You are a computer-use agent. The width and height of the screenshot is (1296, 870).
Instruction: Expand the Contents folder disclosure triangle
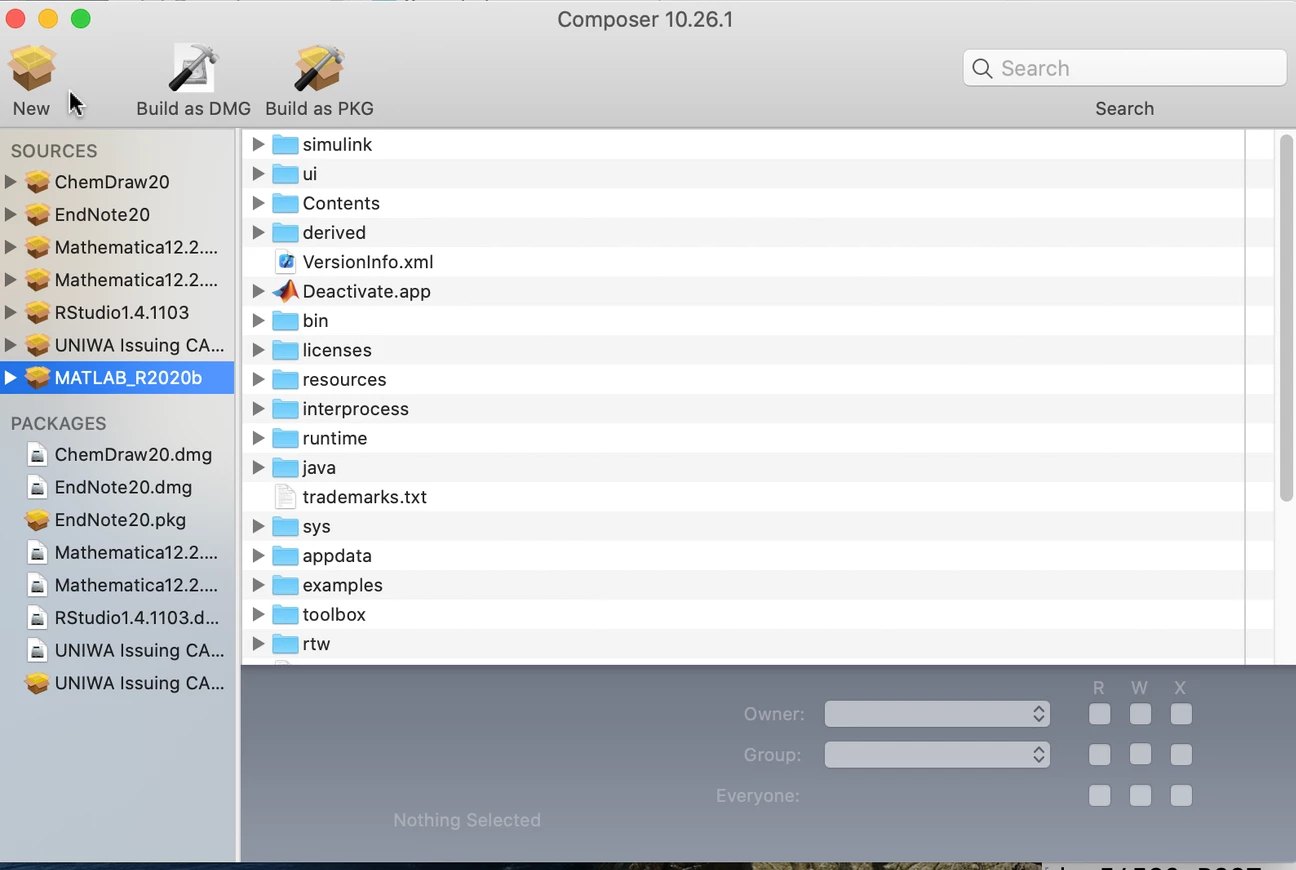pos(258,203)
